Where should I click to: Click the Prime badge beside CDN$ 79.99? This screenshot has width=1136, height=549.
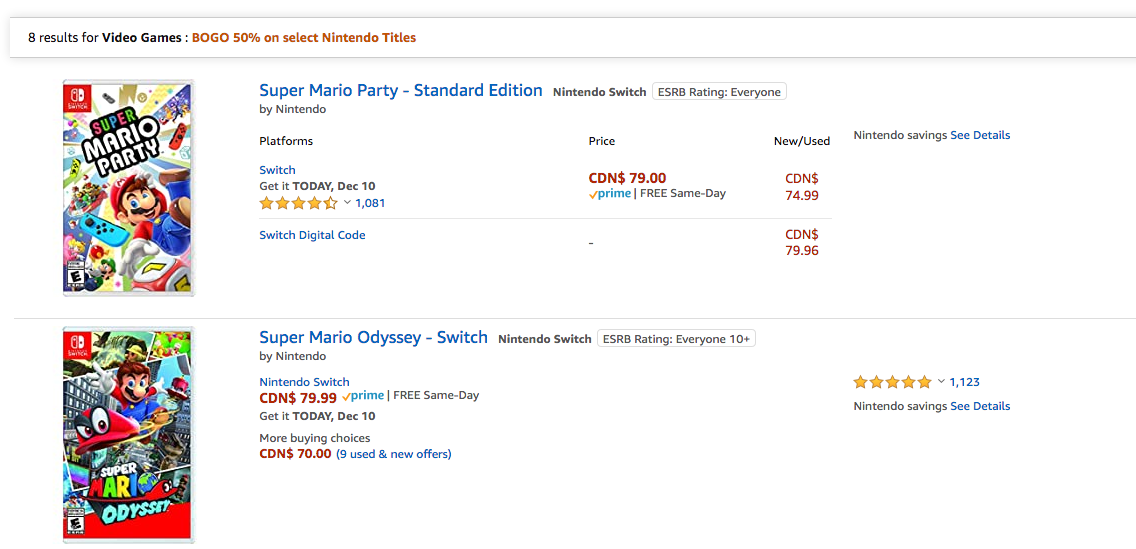[x=363, y=396]
